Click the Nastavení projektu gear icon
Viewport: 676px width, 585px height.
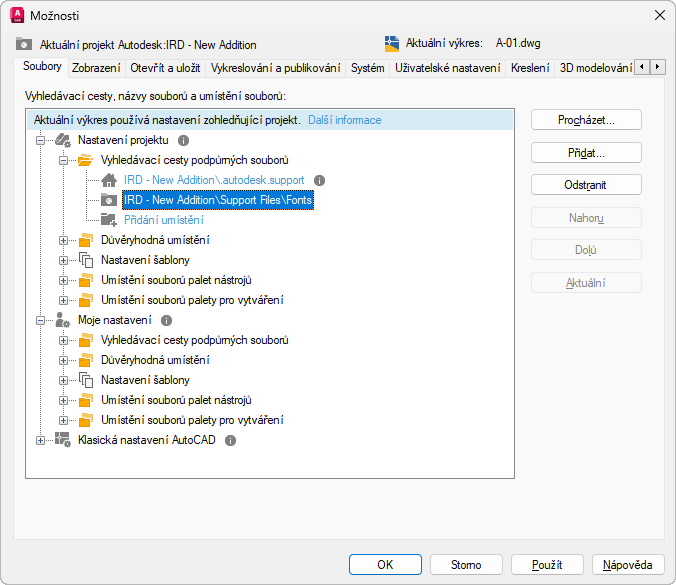click(62, 141)
